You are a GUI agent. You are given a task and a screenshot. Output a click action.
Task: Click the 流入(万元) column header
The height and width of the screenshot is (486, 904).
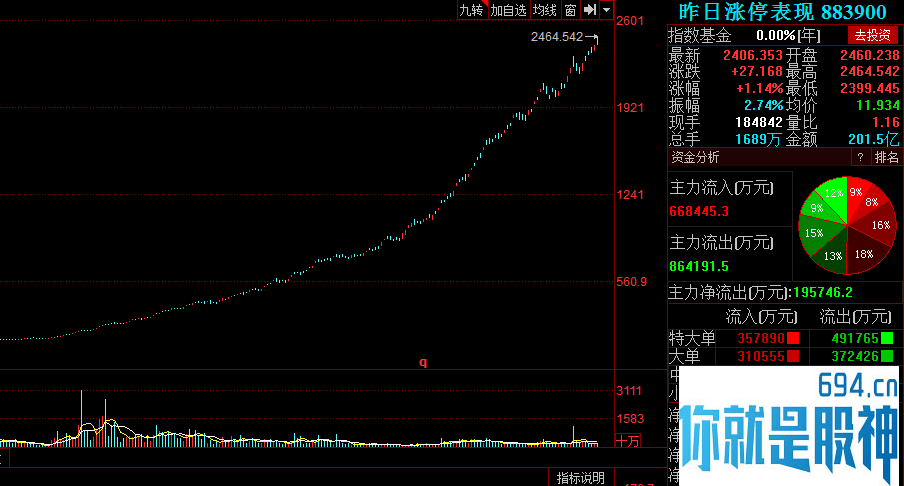coord(761,317)
